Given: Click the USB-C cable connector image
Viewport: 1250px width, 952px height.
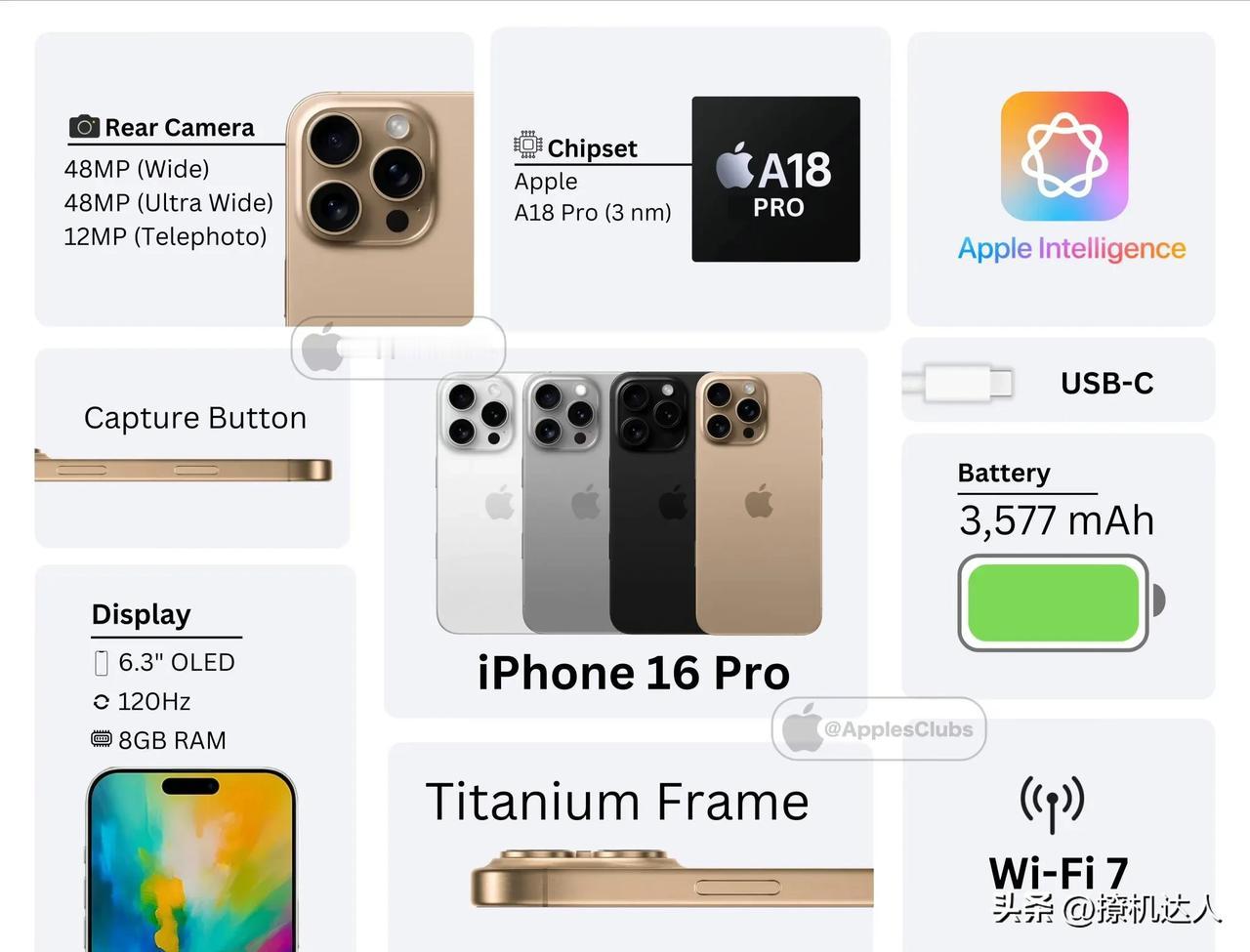Looking at the screenshot, I should coord(959,382).
